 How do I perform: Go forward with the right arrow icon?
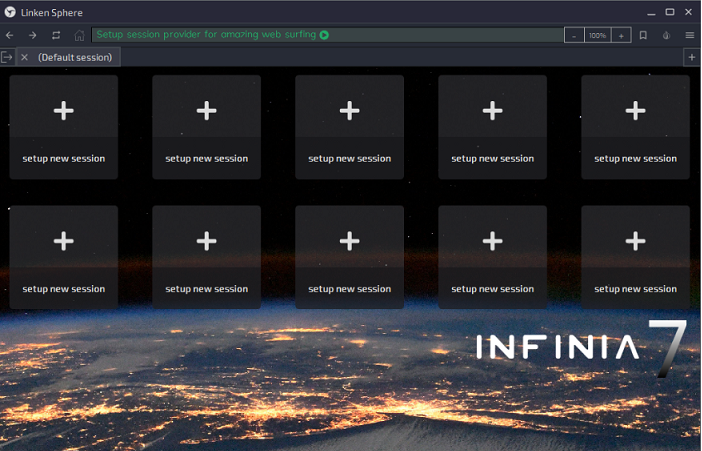(33, 35)
